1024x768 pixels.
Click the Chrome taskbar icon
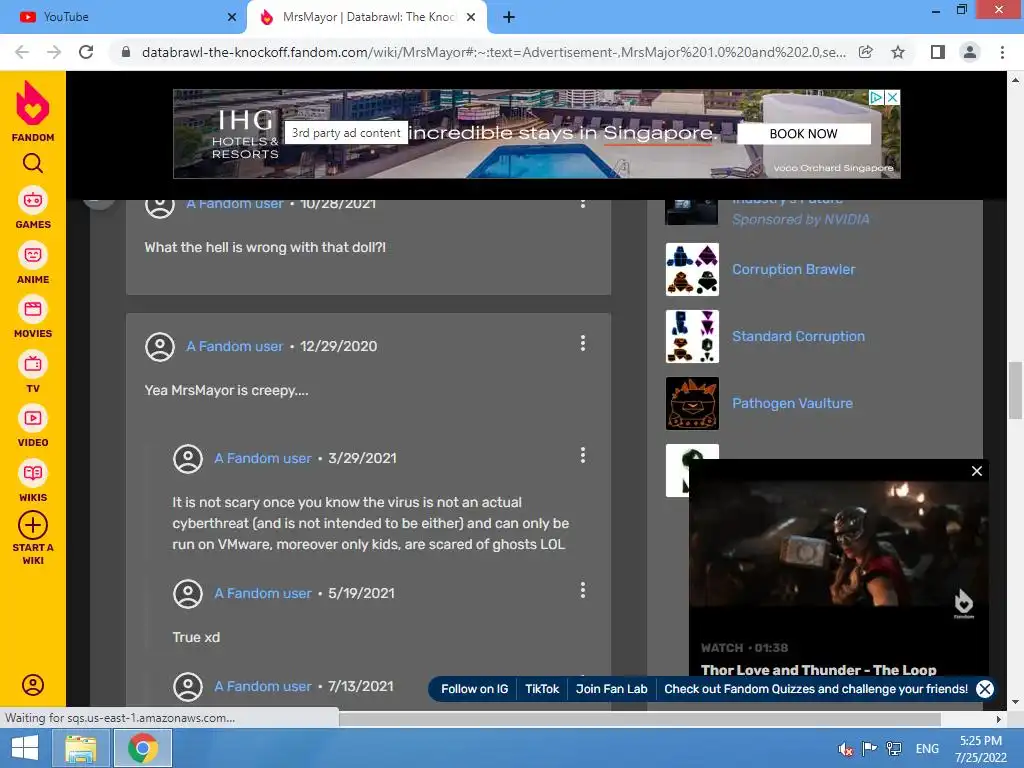pyautogui.click(x=143, y=748)
